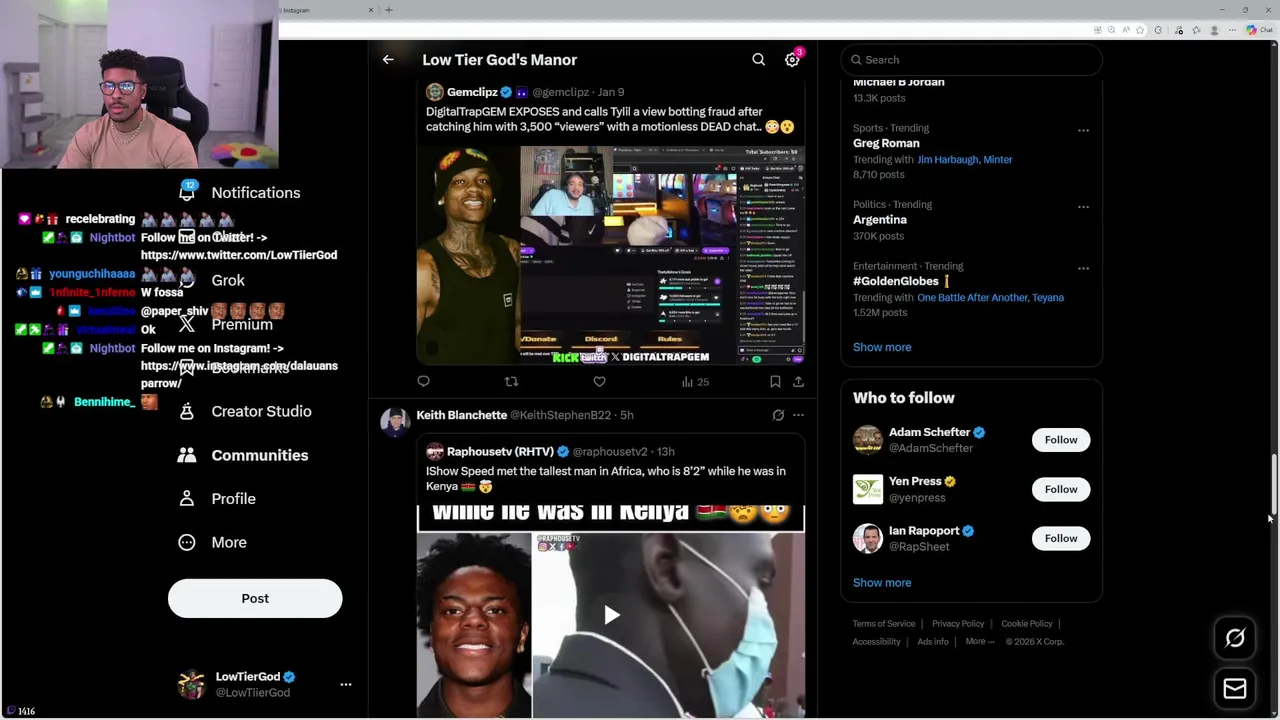Search within Low Tier God's Manor community
Image resolution: width=1280 pixels, height=720 pixels.
(x=759, y=60)
